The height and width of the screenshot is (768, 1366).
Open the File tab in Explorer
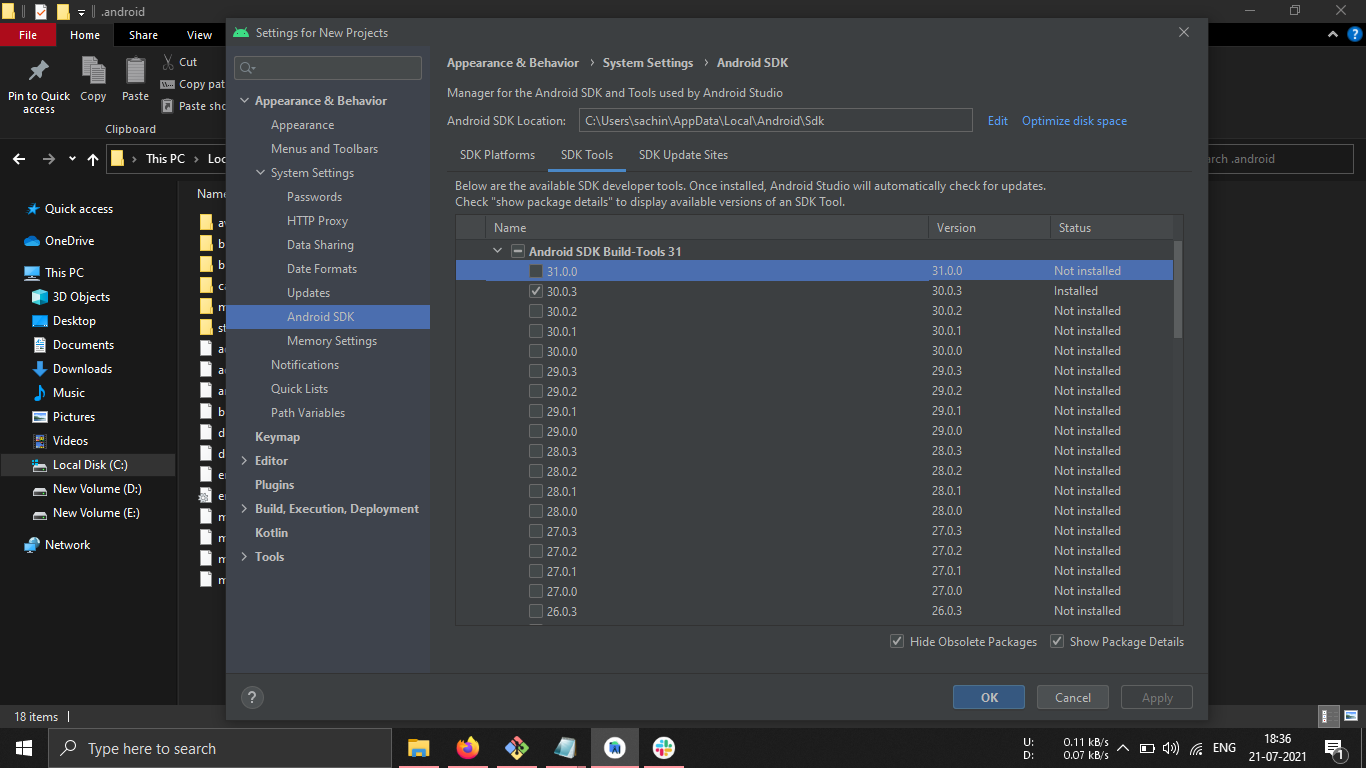coord(28,35)
